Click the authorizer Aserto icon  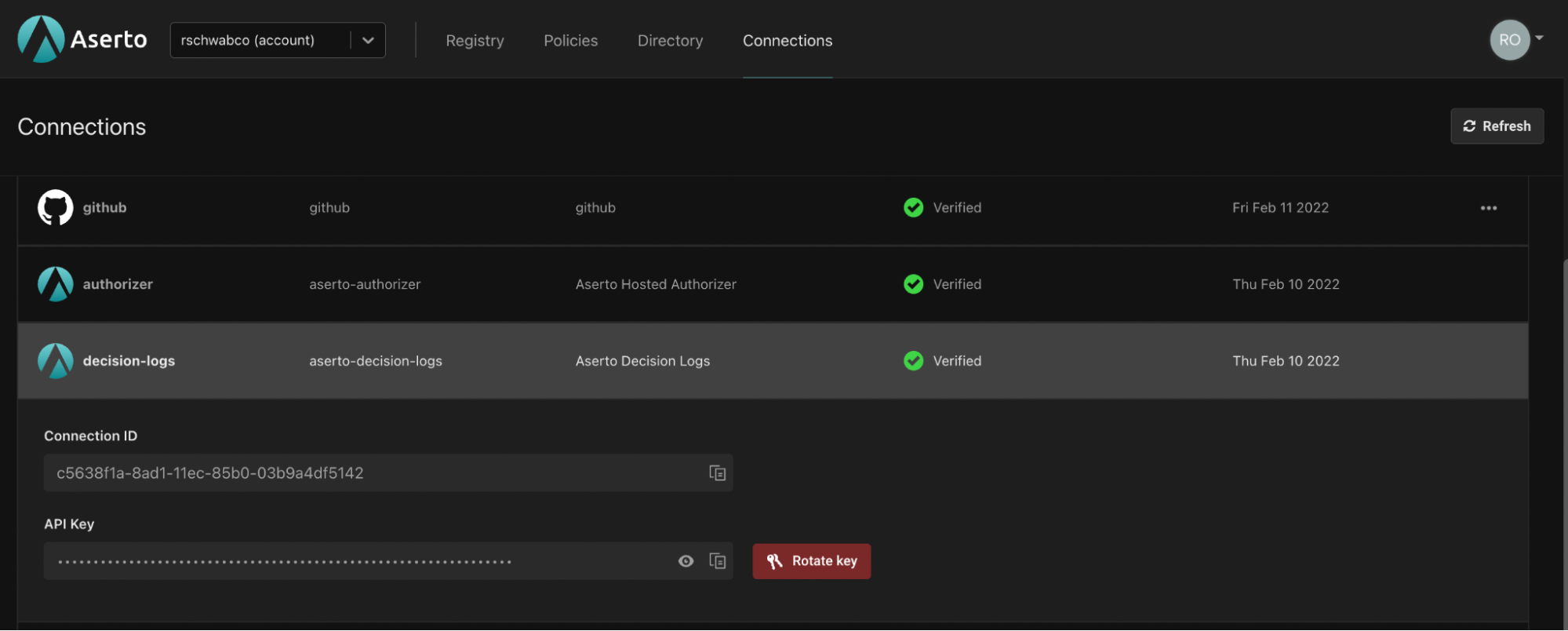coord(55,284)
